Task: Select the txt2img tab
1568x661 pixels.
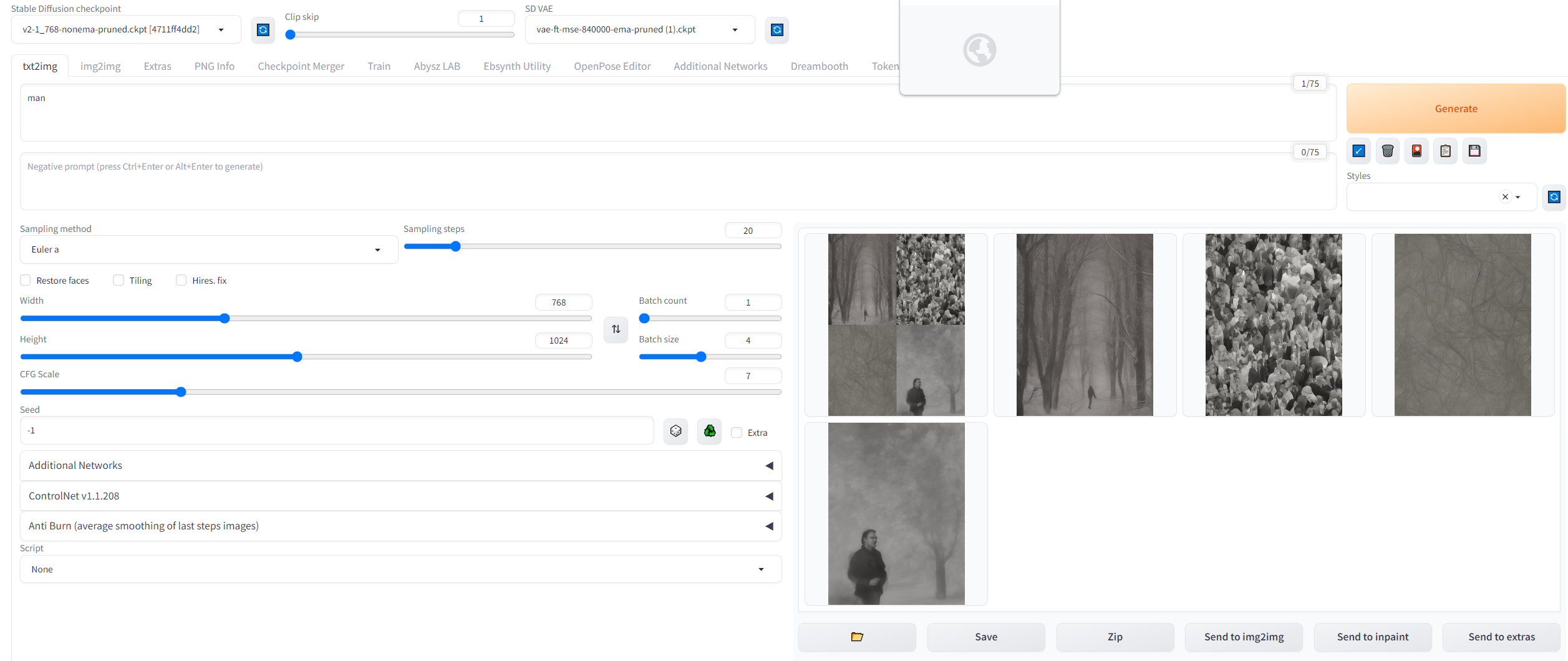Action: (x=40, y=67)
